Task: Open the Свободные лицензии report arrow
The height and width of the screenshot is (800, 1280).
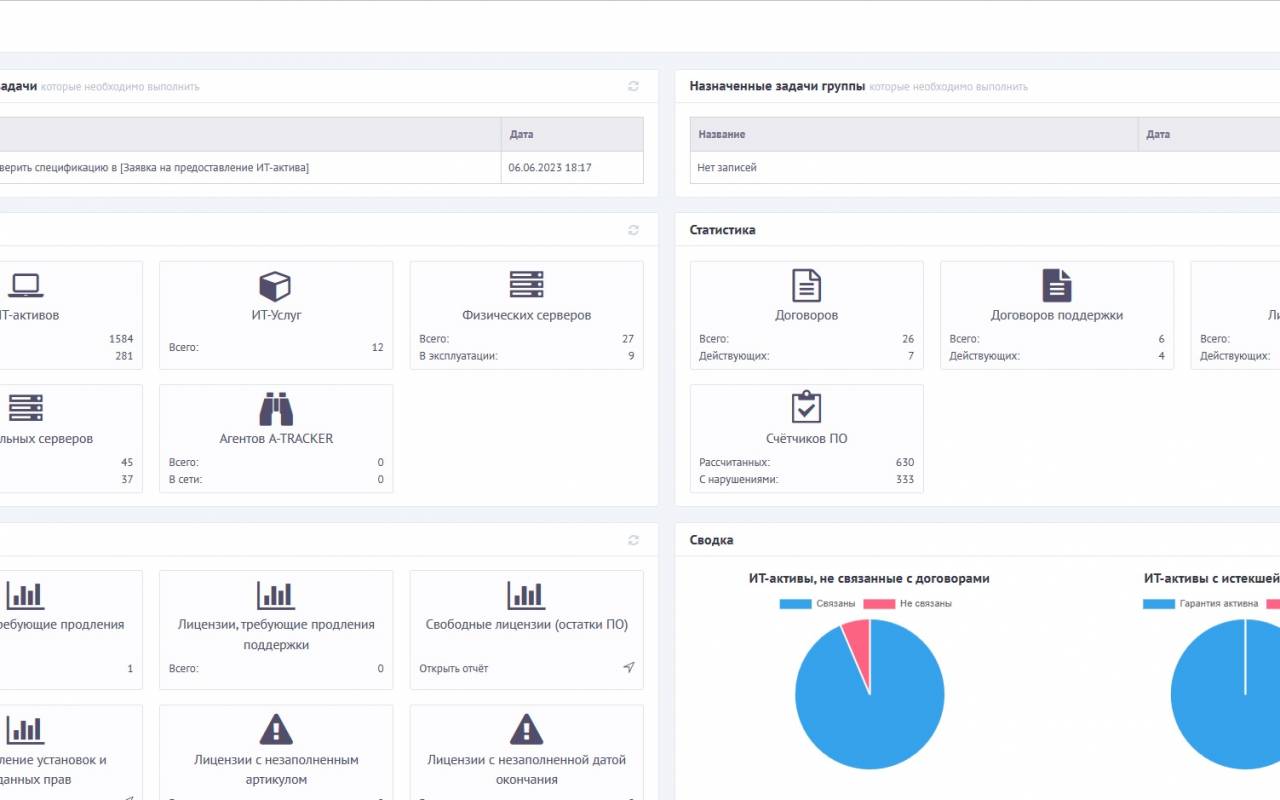Action: (628, 668)
